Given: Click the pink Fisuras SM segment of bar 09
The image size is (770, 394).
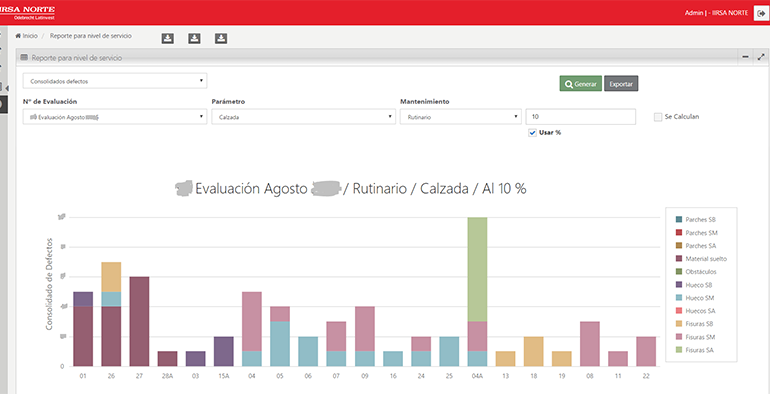Looking at the screenshot, I should (x=364, y=329).
